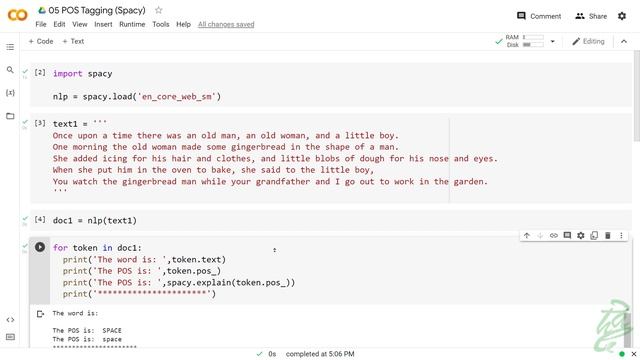
Task: Click the Share button
Action: [591, 16]
